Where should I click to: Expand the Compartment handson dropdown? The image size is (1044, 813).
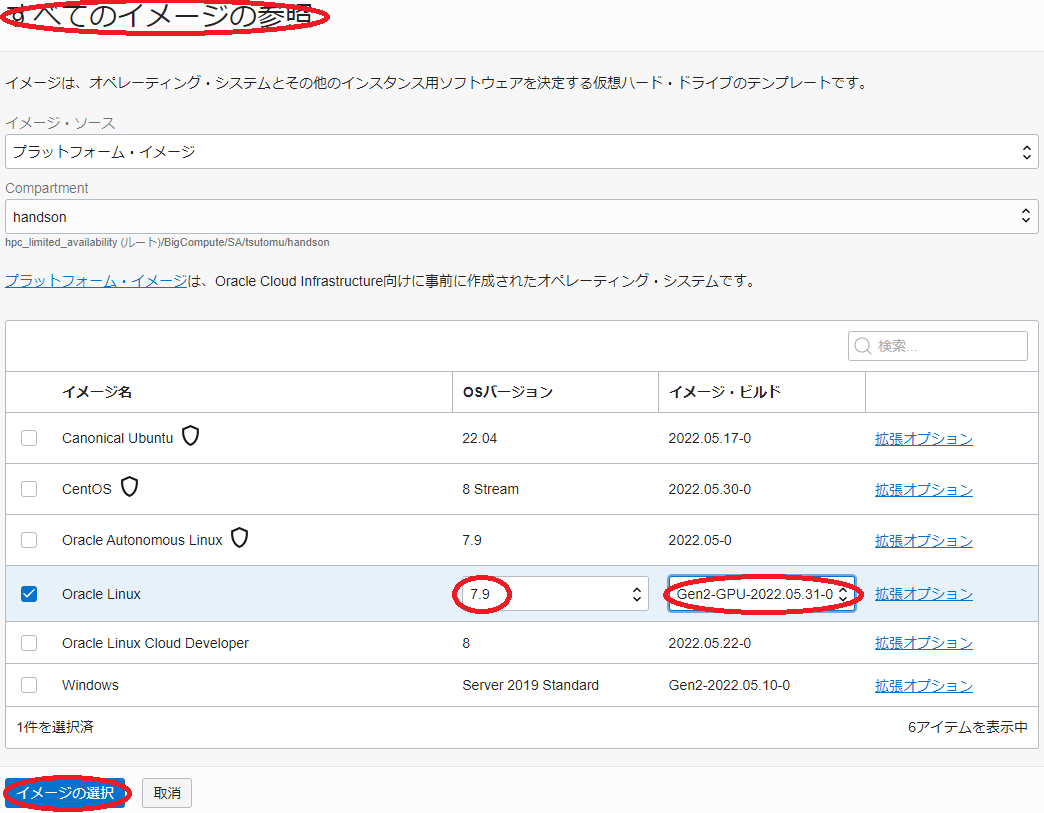pos(521,216)
